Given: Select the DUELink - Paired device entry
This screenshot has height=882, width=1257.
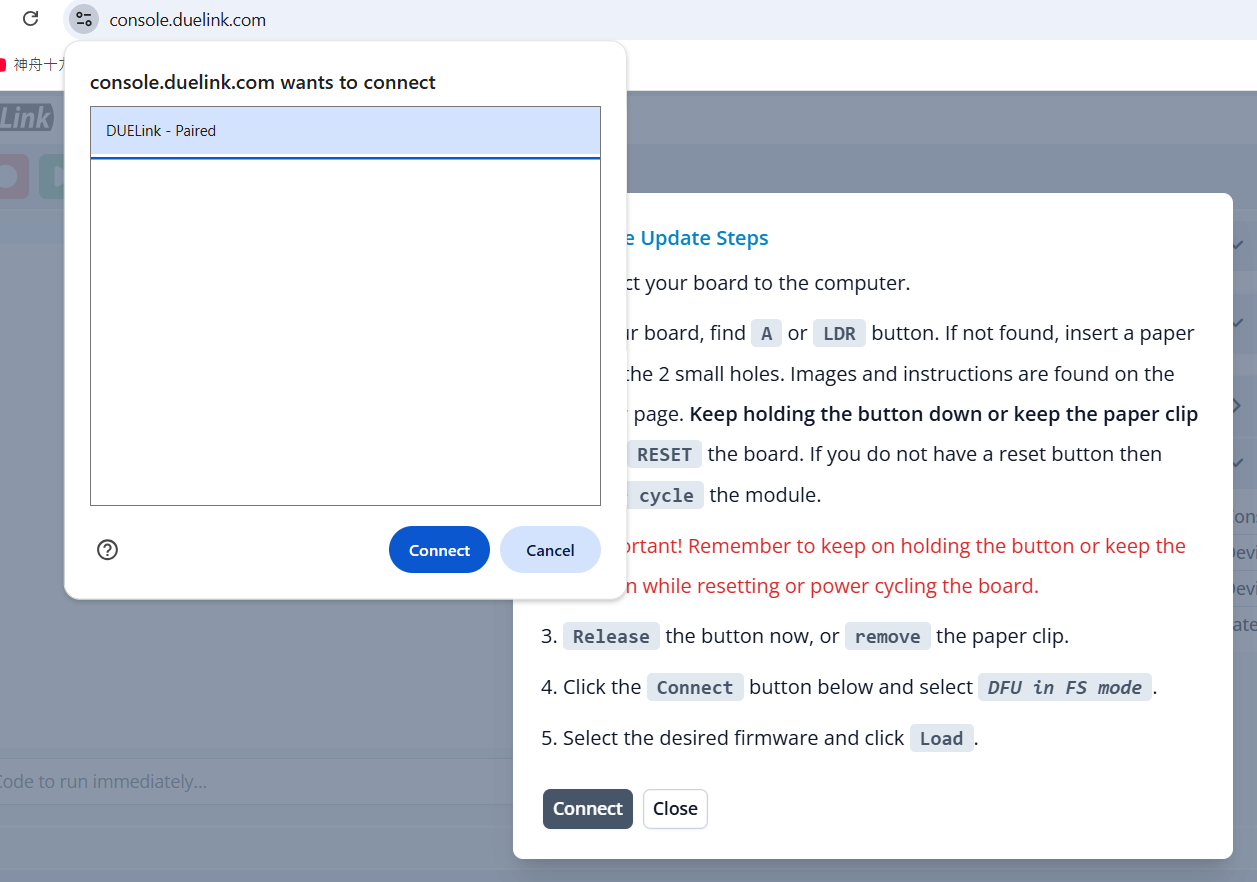Looking at the screenshot, I should pyautogui.click(x=345, y=131).
